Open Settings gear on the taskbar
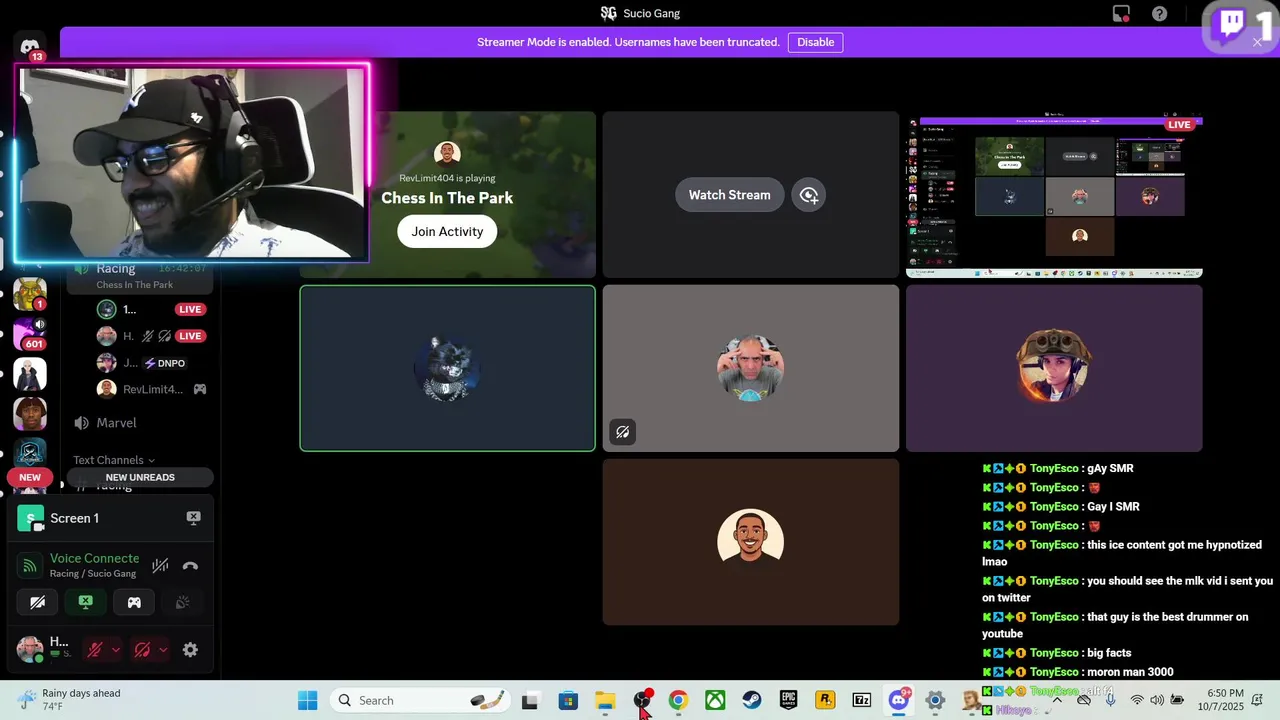 click(935, 700)
